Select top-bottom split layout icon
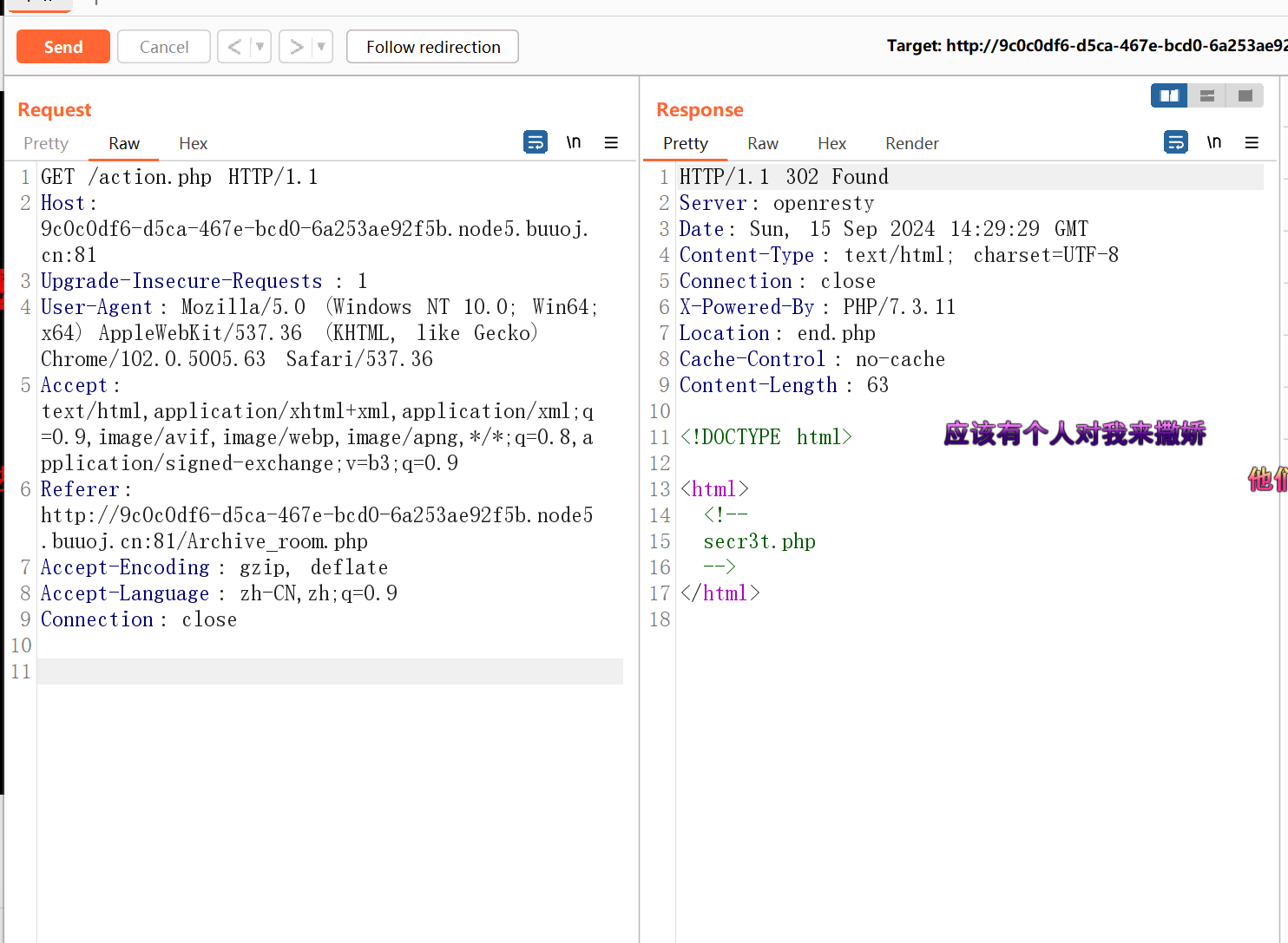Screen dimensions: 1288x943 (x=1206, y=95)
